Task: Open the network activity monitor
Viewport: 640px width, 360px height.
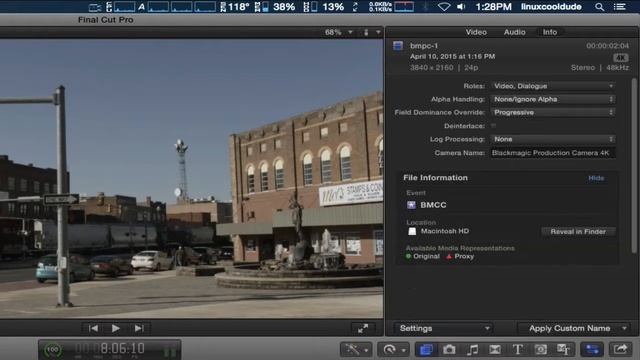Action: pyautogui.click(x=391, y=7)
